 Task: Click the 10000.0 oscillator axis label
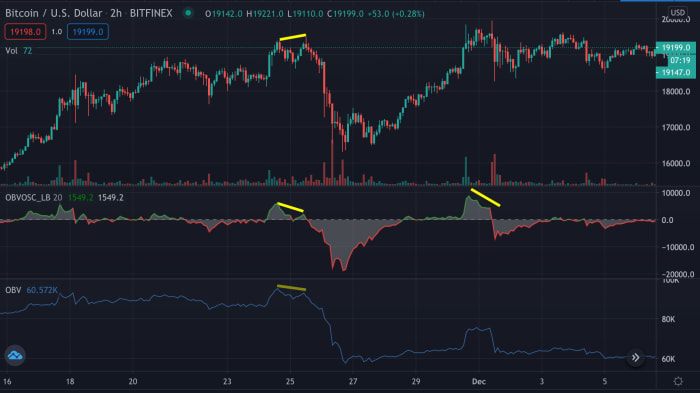tap(676, 193)
